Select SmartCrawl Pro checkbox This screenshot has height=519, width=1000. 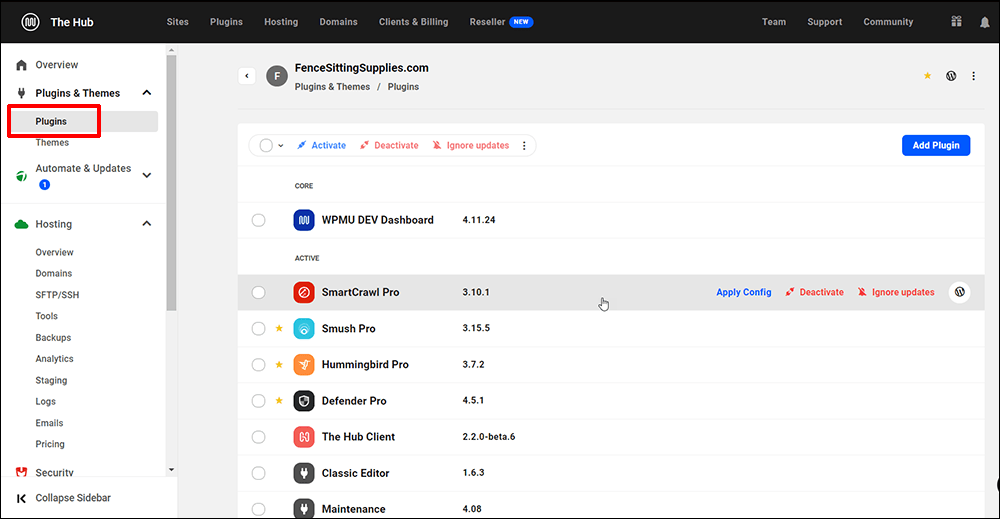point(258,293)
